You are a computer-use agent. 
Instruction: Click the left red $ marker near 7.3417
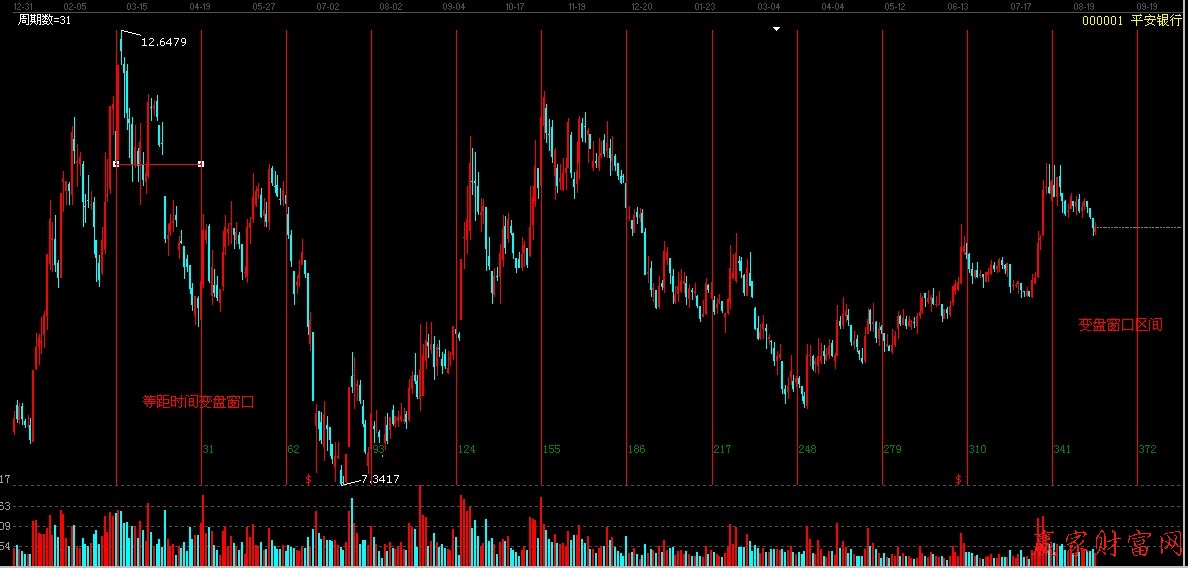pos(308,480)
